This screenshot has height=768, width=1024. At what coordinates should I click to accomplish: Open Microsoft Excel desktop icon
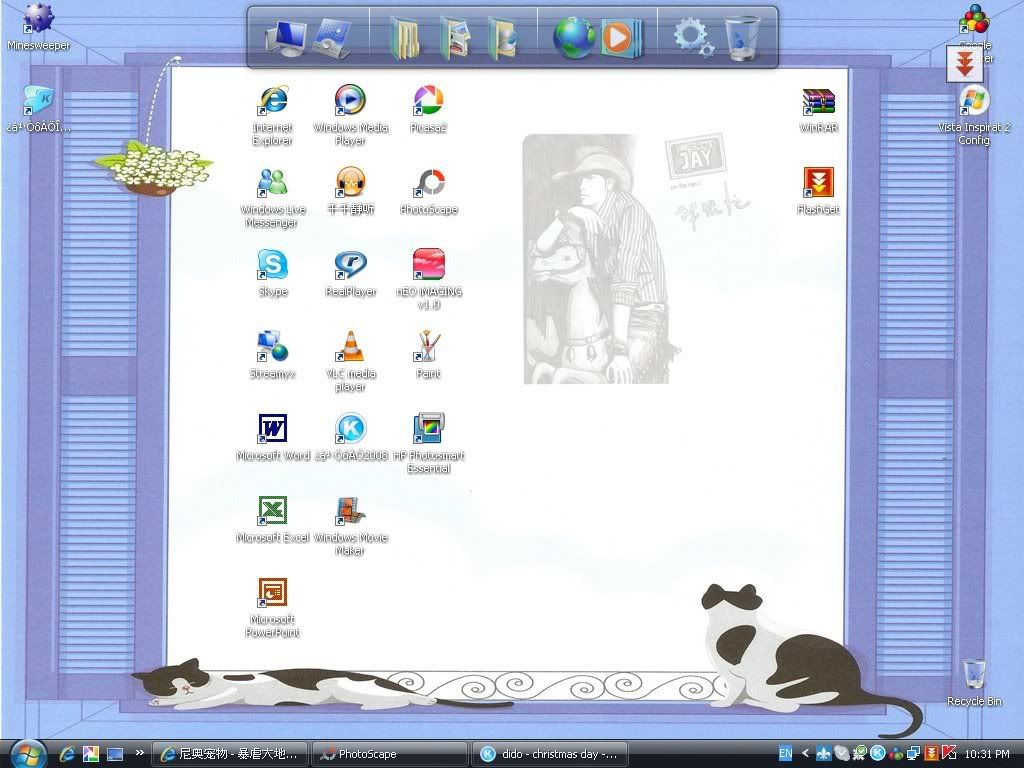click(272, 512)
